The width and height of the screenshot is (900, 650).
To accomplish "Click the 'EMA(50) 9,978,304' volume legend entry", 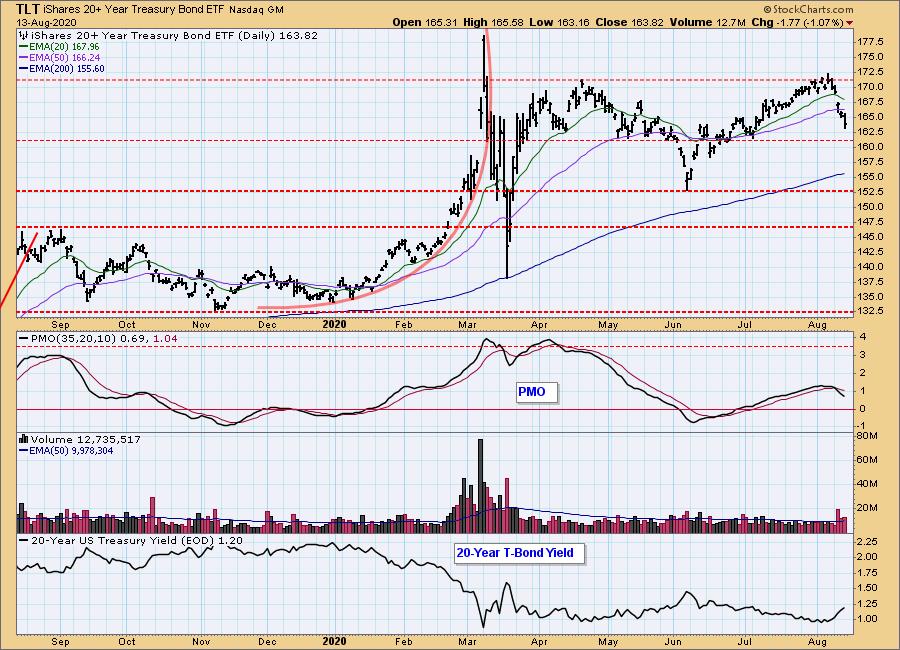I will point(71,451).
